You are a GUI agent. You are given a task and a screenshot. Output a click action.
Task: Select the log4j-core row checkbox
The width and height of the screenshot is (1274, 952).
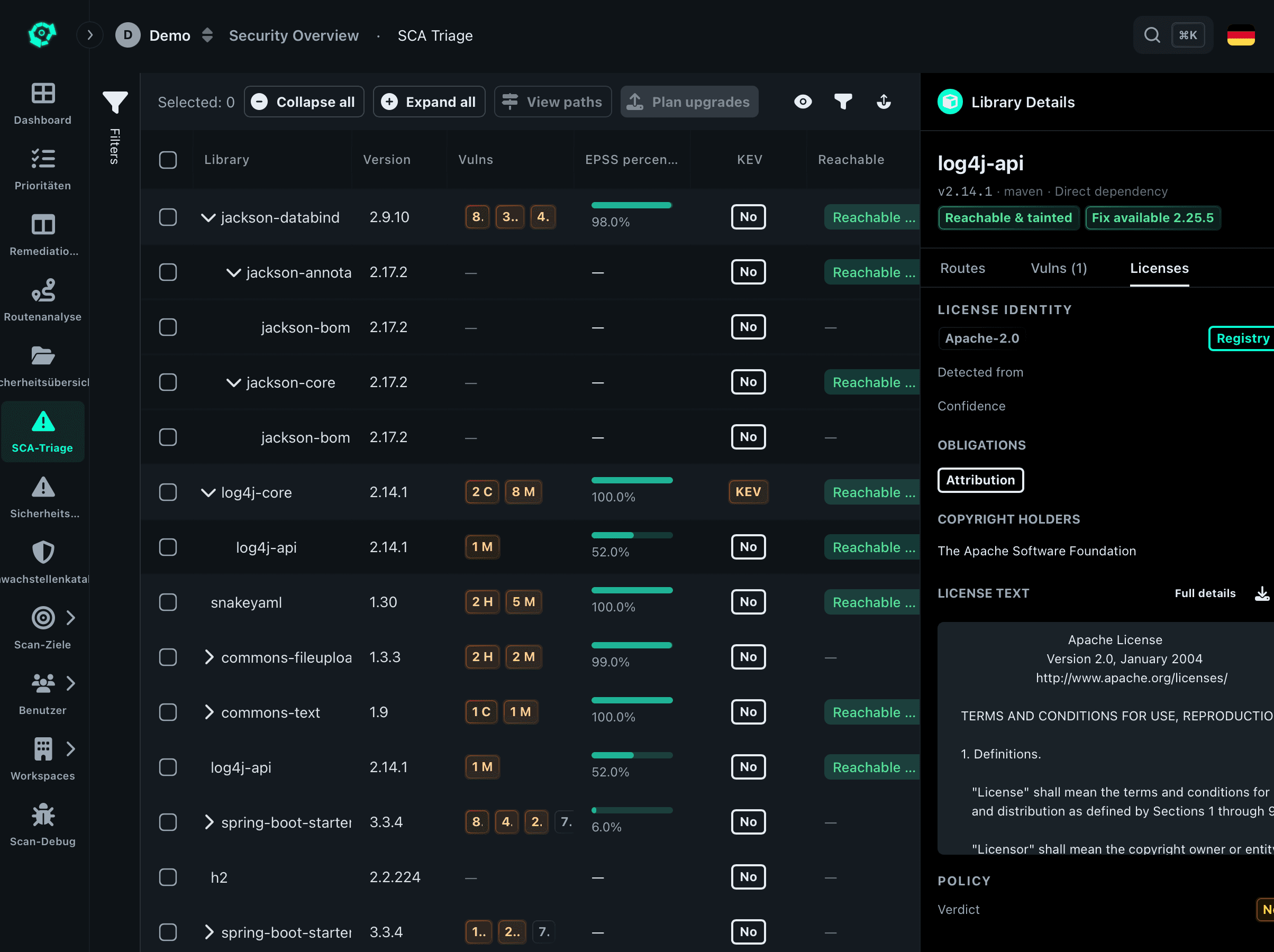pyautogui.click(x=168, y=492)
